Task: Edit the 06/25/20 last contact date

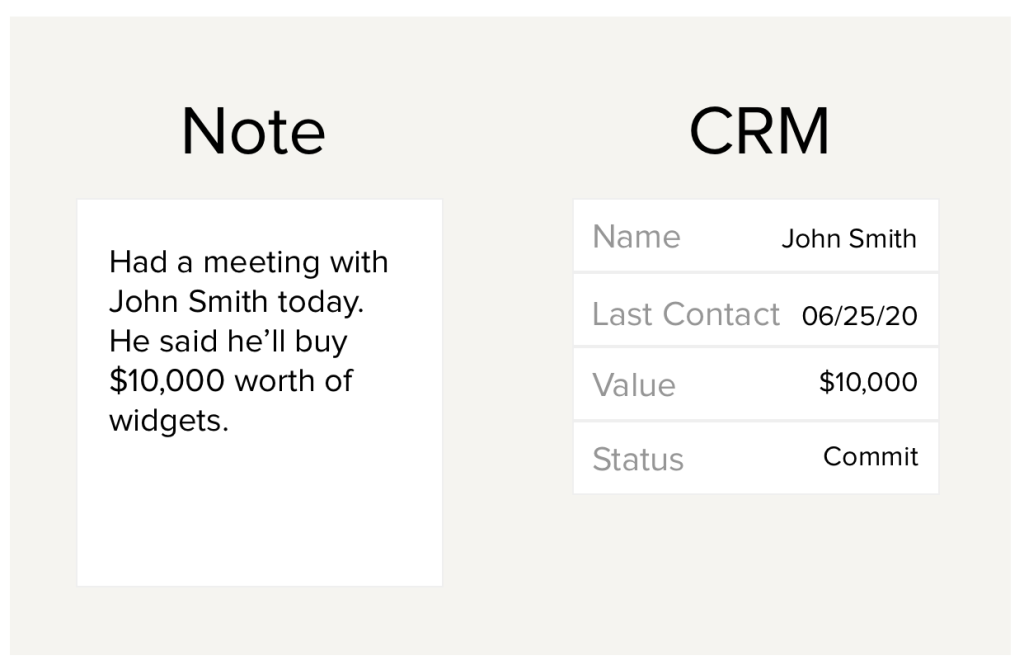Action: [859, 316]
